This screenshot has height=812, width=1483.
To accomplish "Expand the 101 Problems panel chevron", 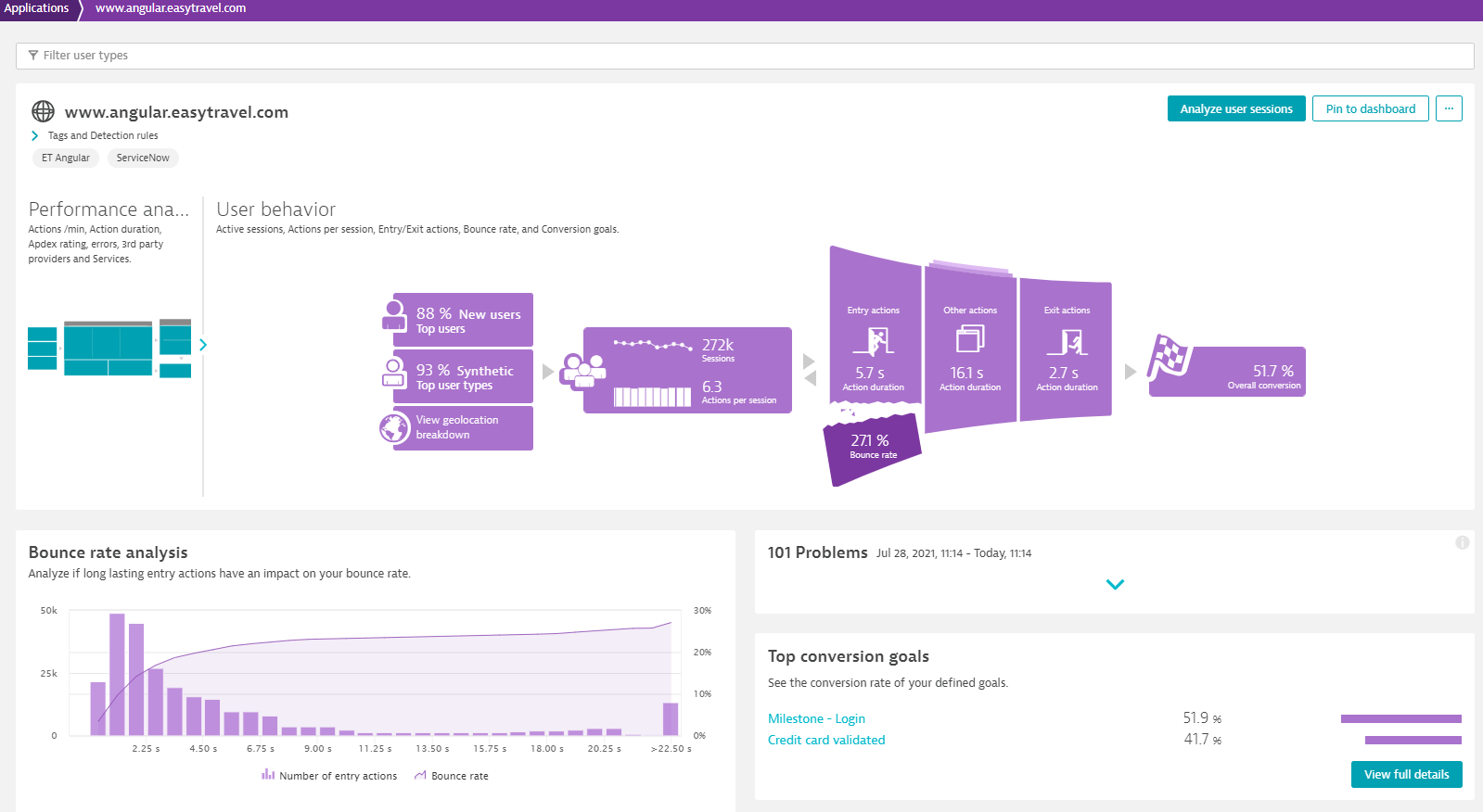I will pyautogui.click(x=1115, y=585).
